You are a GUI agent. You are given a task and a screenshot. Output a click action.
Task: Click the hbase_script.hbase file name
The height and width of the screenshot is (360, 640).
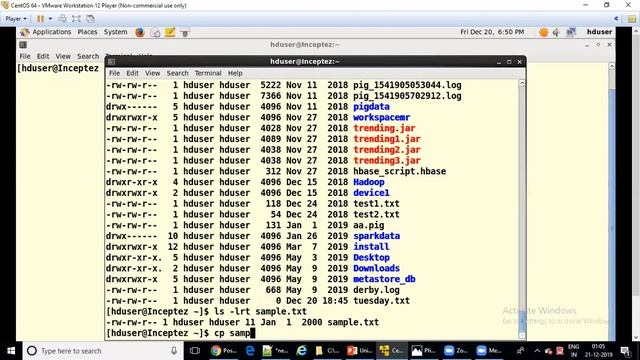400,171
